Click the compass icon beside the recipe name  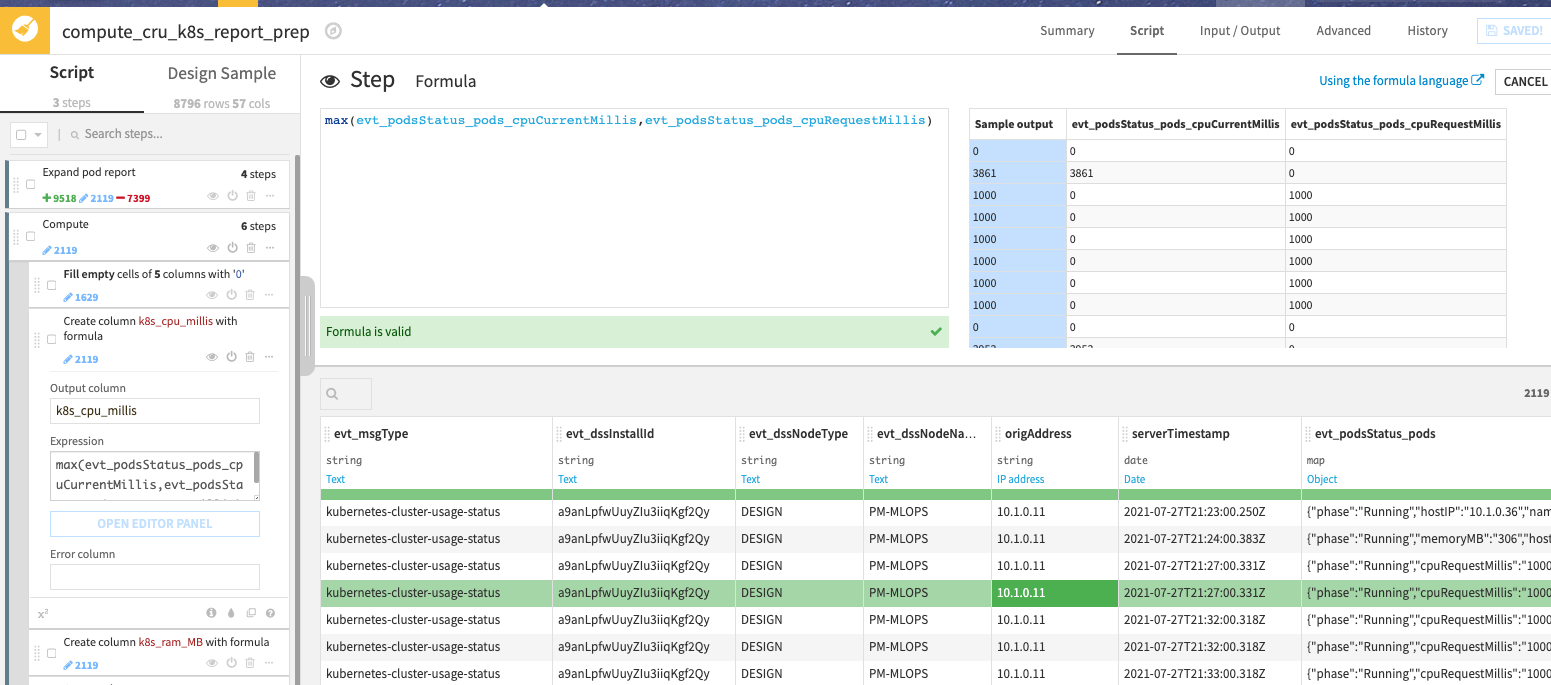[x=334, y=31]
